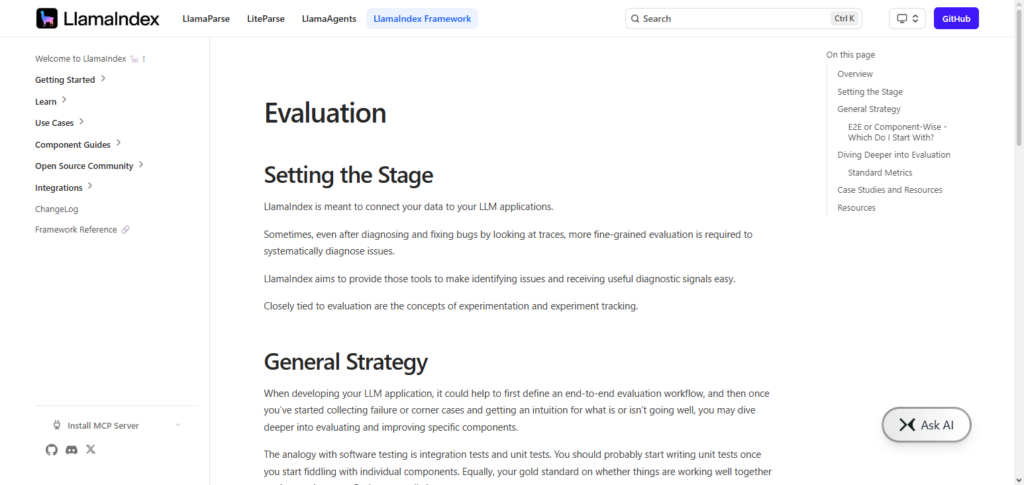Click the page vertical scrollbar thumb

tap(1019, 75)
